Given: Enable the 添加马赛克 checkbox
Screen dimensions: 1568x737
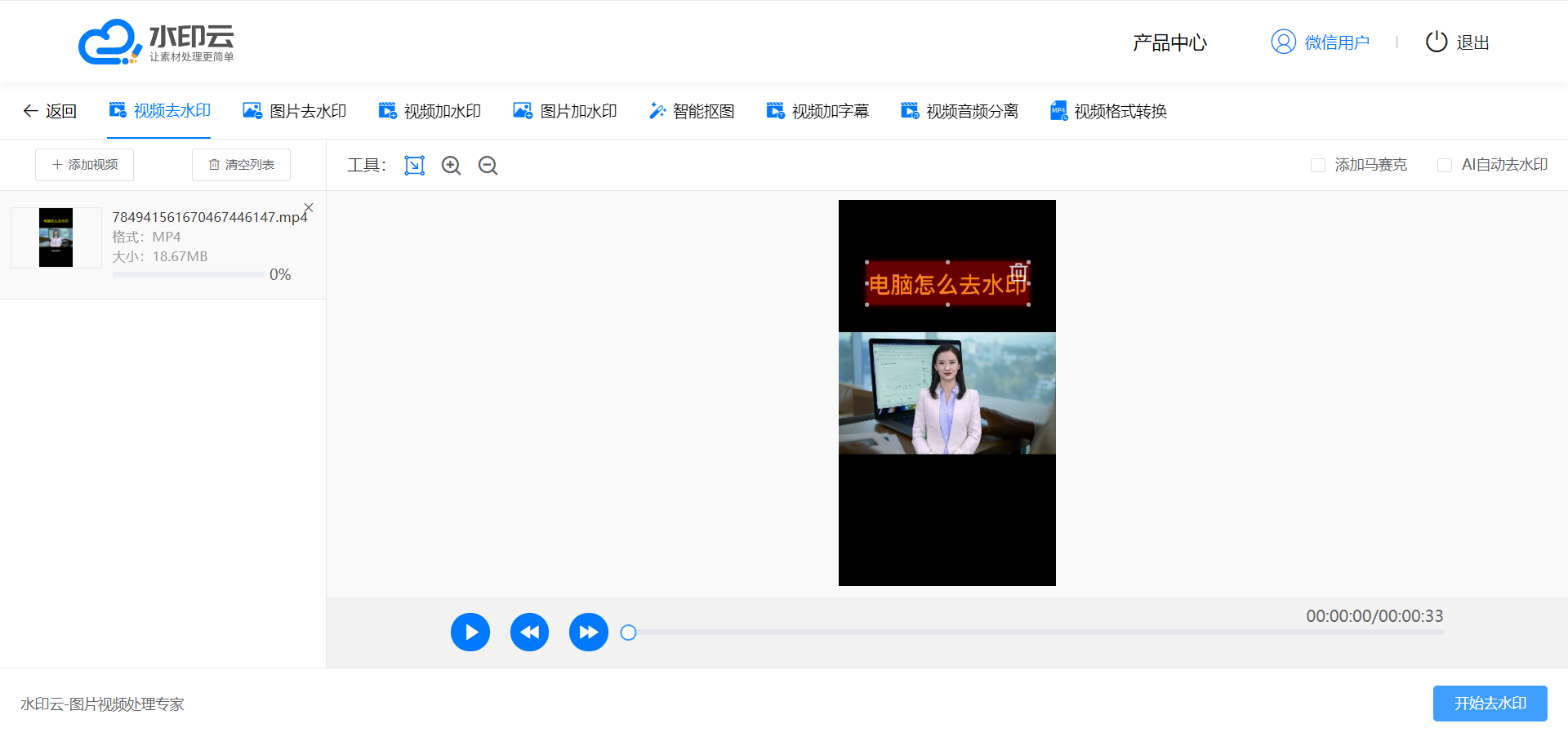Looking at the screenshot, I should pyautogui.click(x=1318, y=166).
